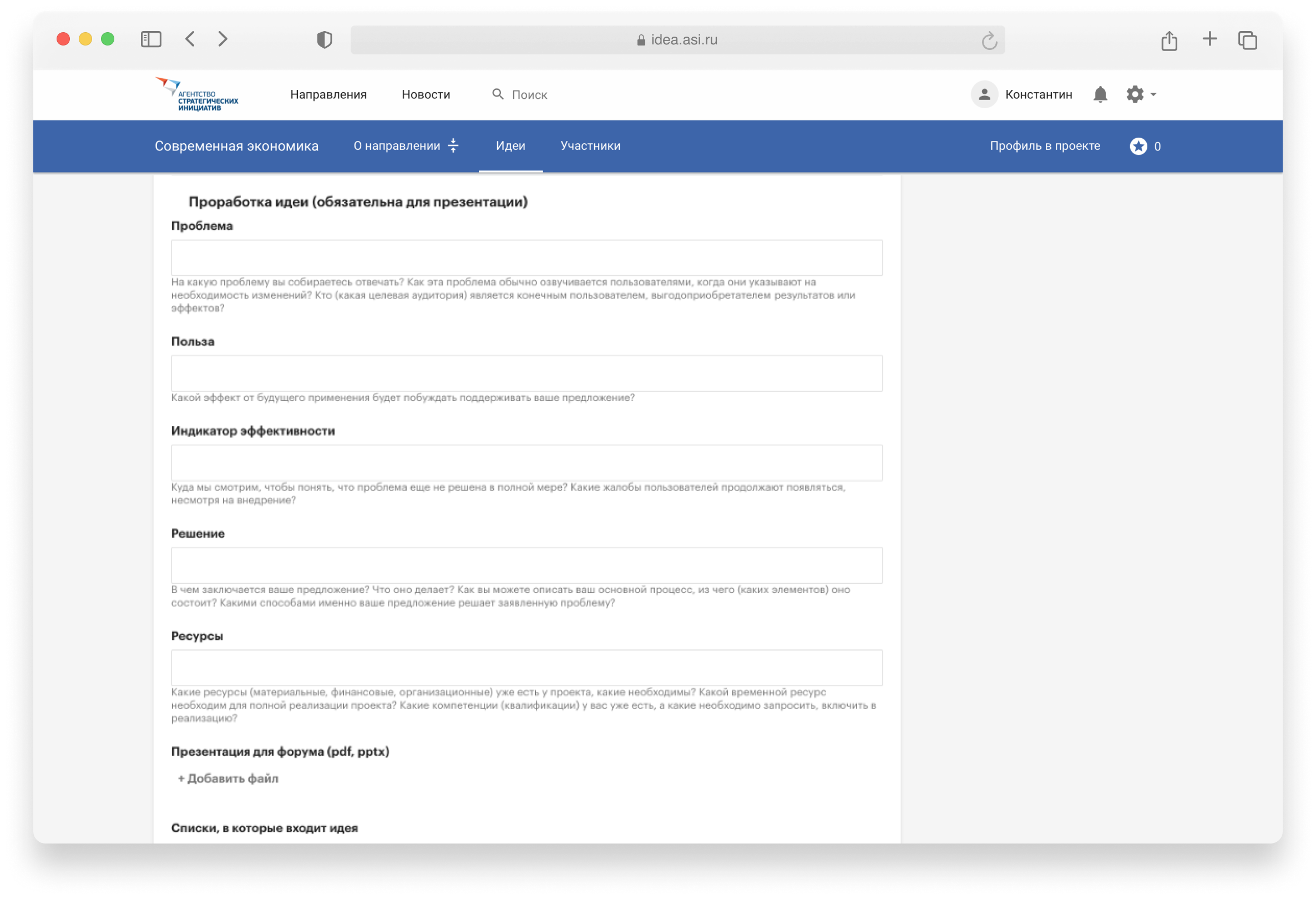
Task: Click the ASI agency logo
Action: [196, 94]
